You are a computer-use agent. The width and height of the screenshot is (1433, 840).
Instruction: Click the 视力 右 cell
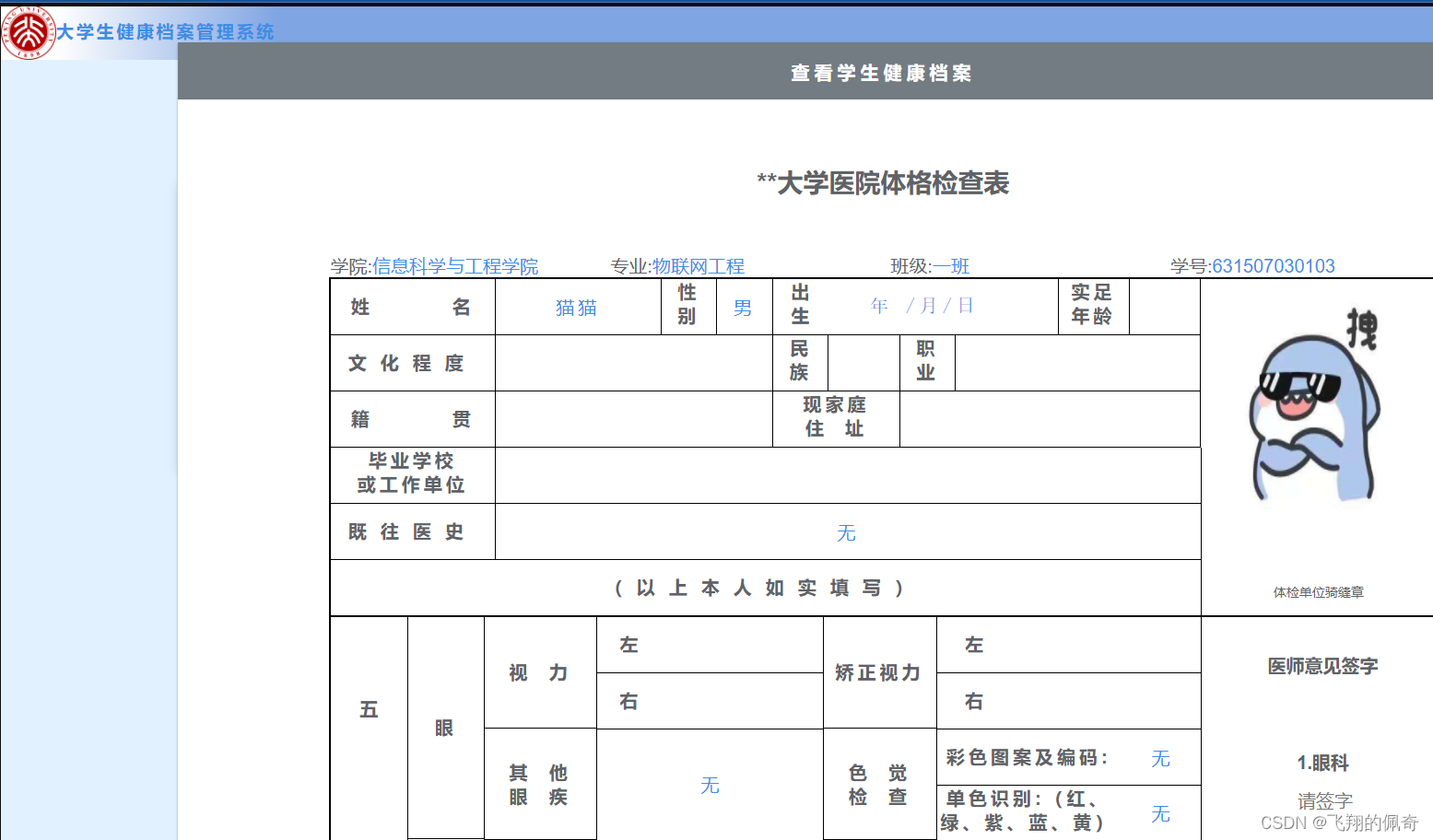click(710, 701)
